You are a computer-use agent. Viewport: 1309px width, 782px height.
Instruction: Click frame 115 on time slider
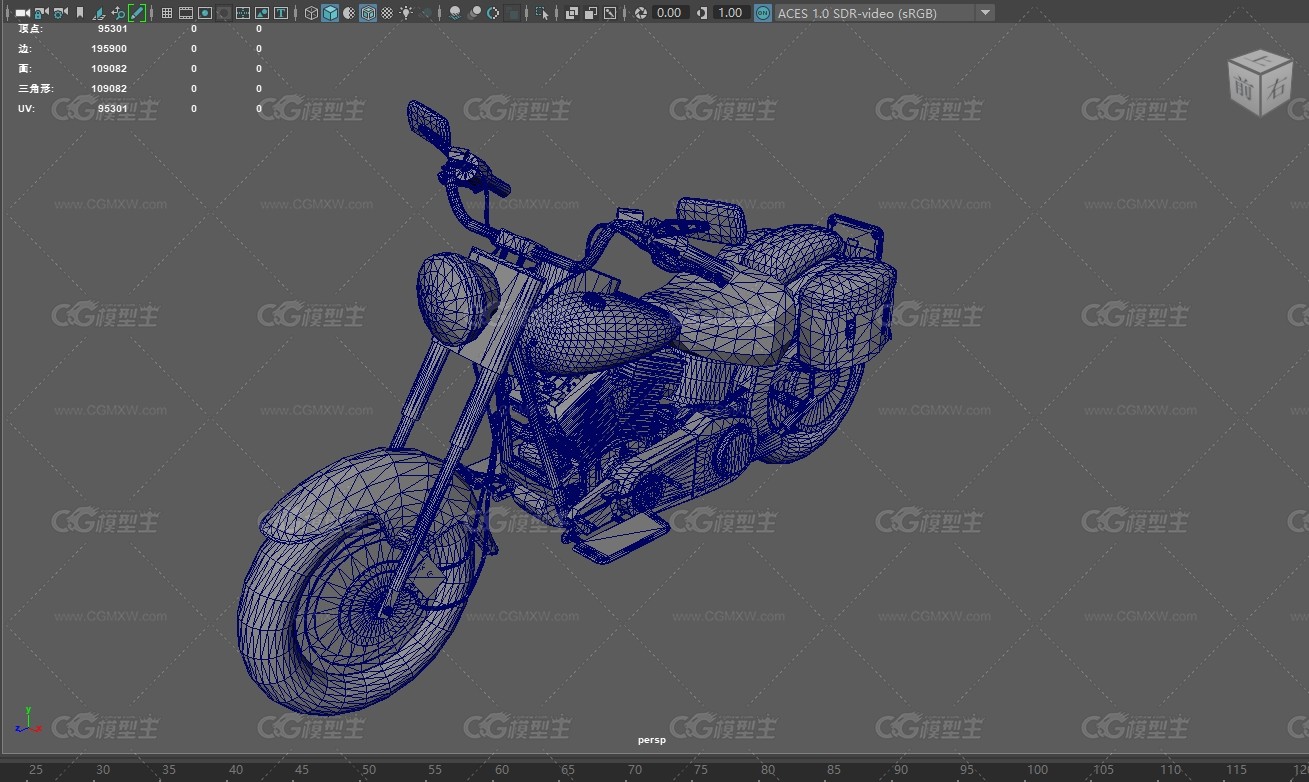pos(1238,769)
